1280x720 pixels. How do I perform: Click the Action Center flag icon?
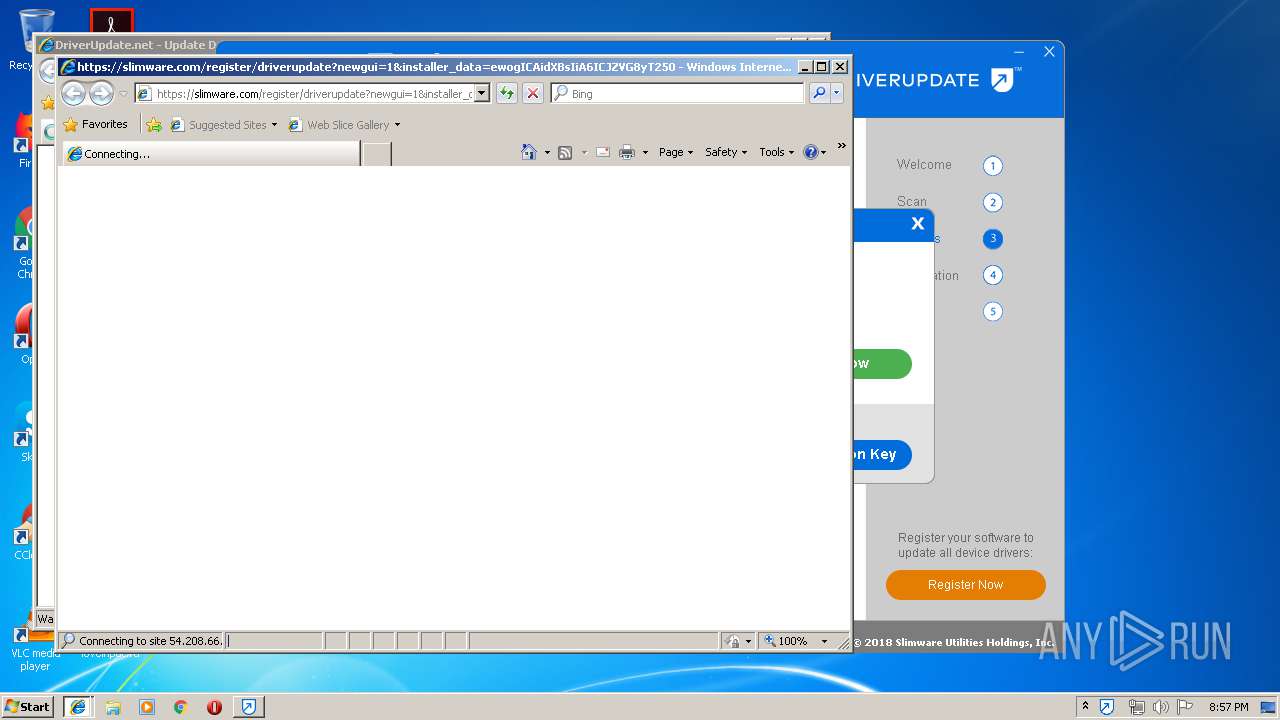(1185, 707)
